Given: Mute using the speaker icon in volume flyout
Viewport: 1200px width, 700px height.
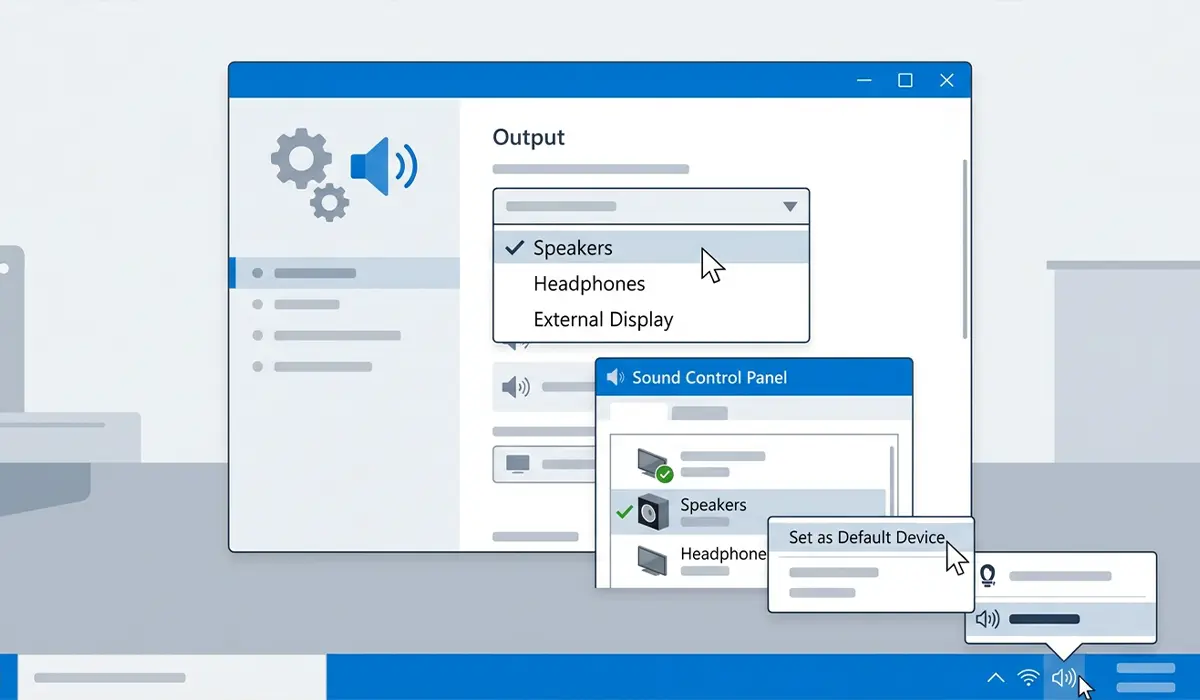Looking at the screenshot, I should click(x=987, y=619).
